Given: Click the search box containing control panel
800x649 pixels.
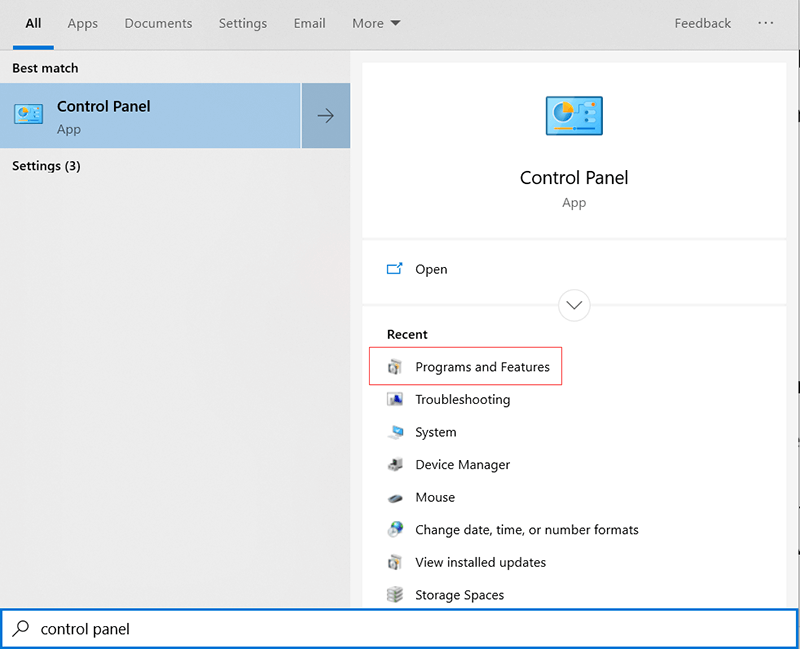Looking at the screenshot, I should tap(399, 629).
